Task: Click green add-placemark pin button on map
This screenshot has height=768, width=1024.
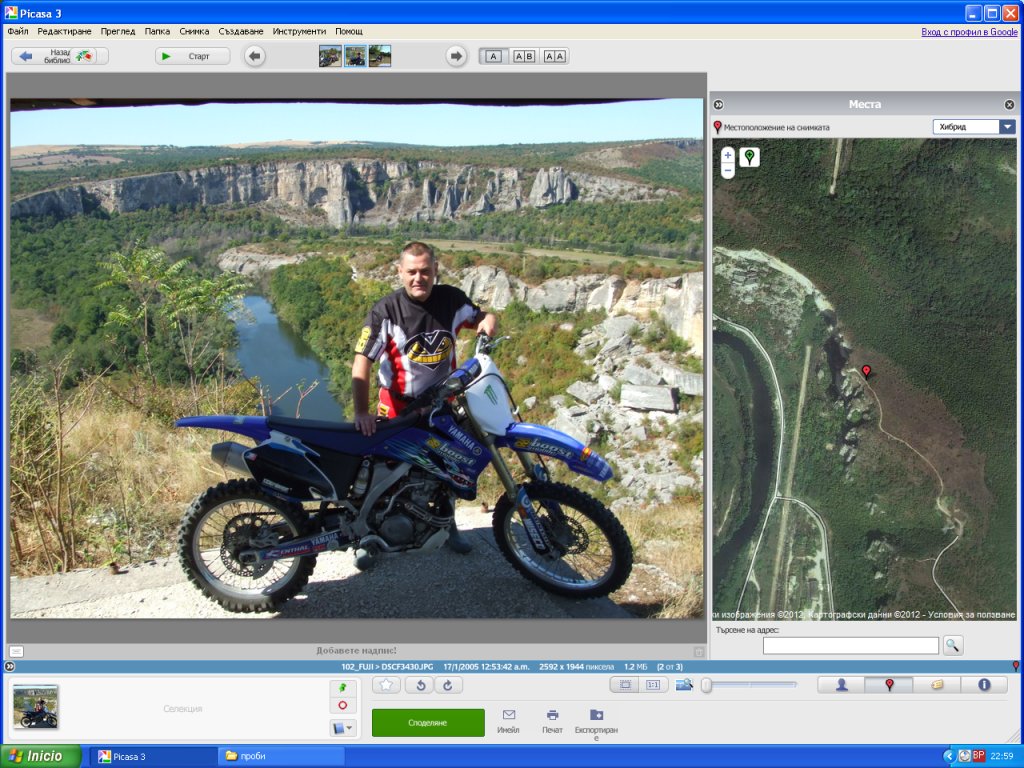Action: pyautogui.click(x=750, y=157)
